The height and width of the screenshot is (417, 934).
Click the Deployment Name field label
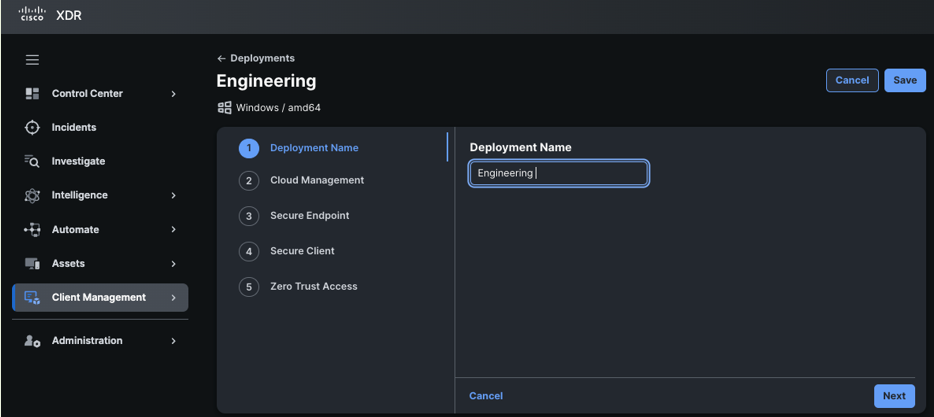click(521, 147)
